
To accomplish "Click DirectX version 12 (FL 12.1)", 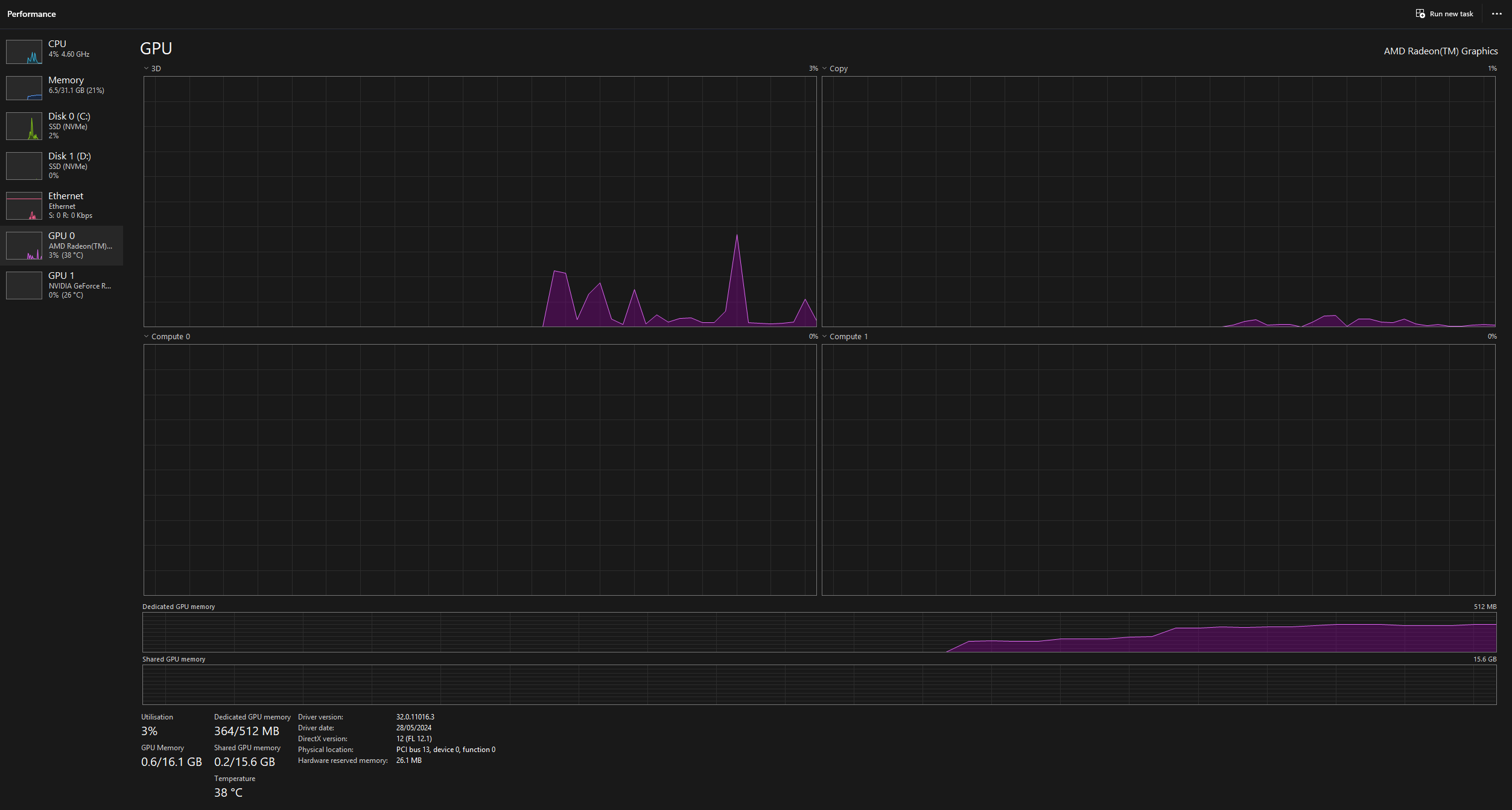I will click(414, 739).
